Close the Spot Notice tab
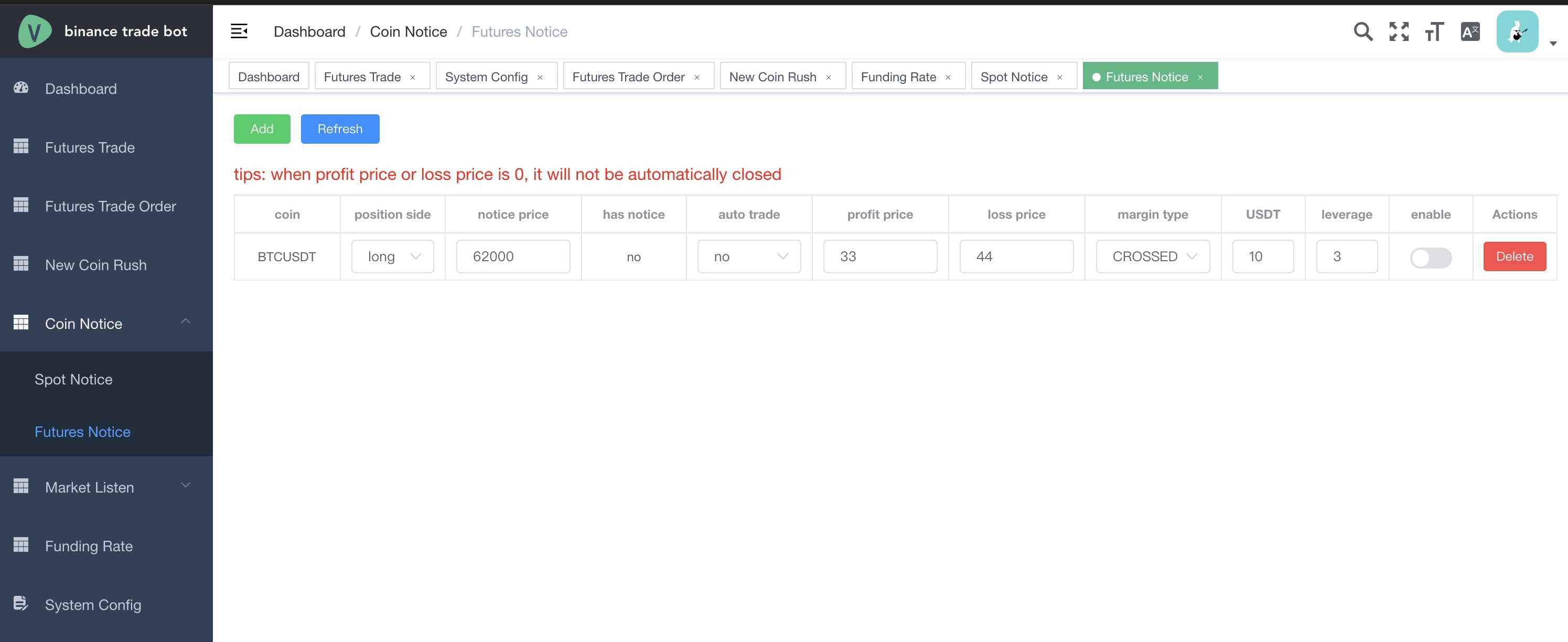 1060,77
